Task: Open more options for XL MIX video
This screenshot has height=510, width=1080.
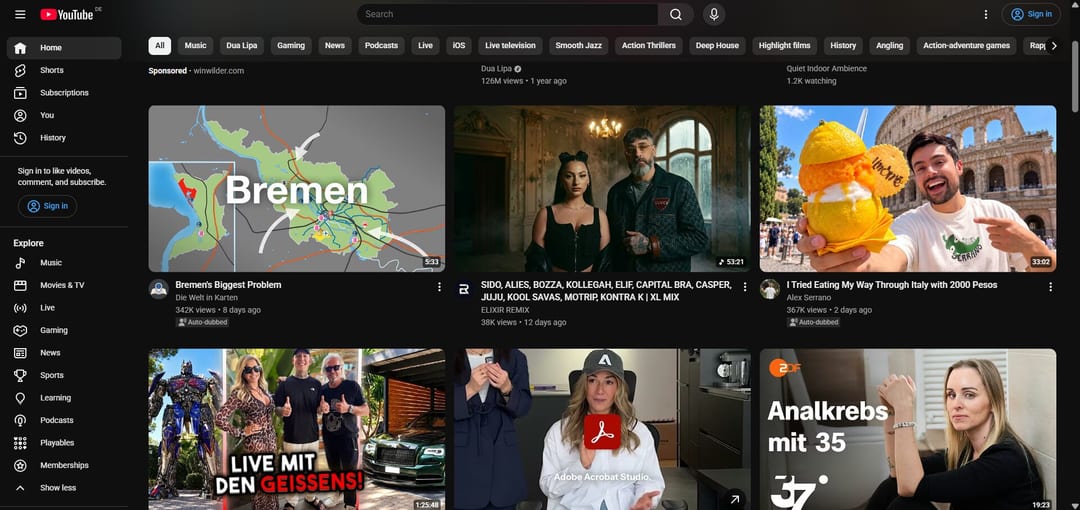Action: coord(745,287)
